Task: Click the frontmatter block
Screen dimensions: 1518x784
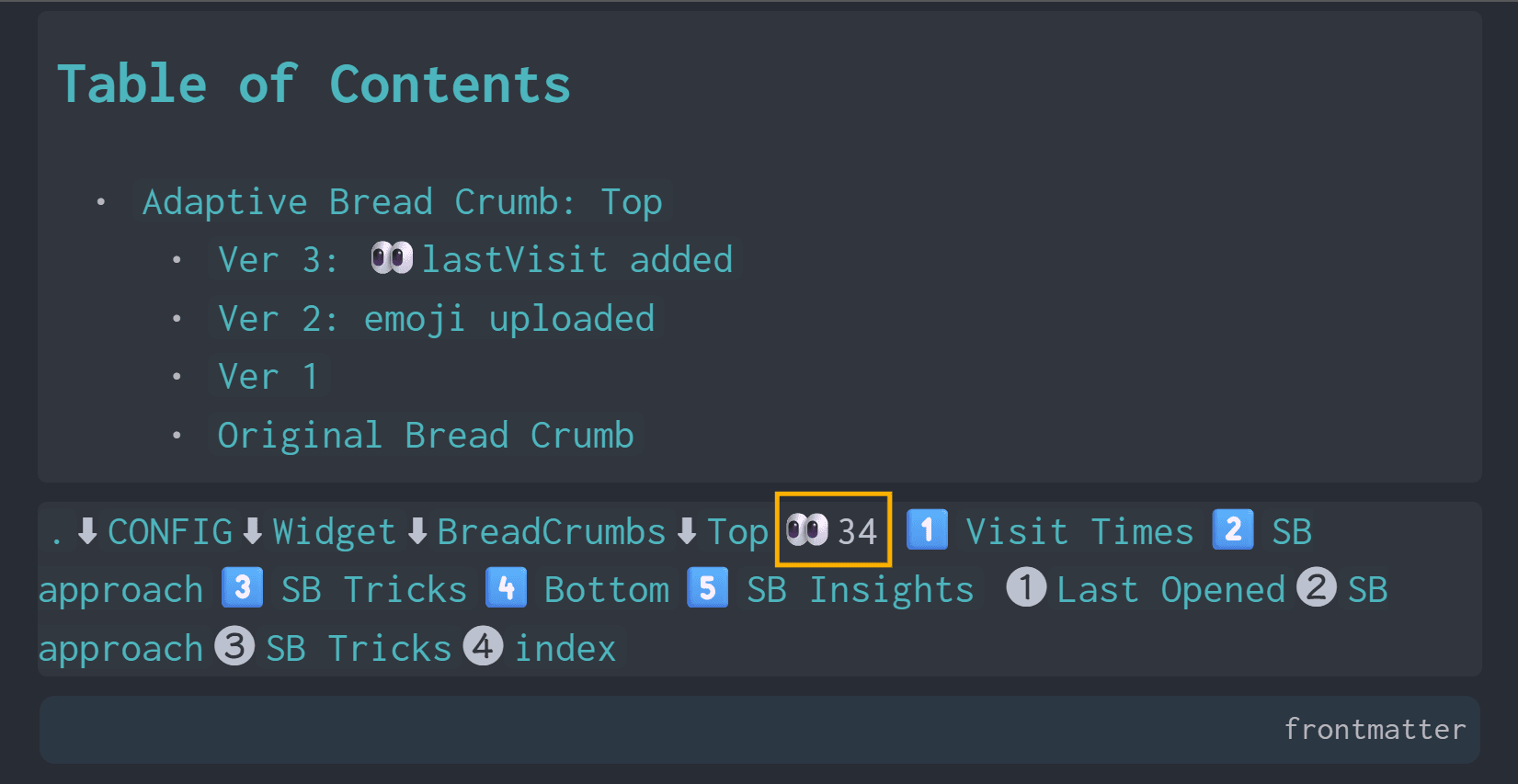Action: (759, 730)
